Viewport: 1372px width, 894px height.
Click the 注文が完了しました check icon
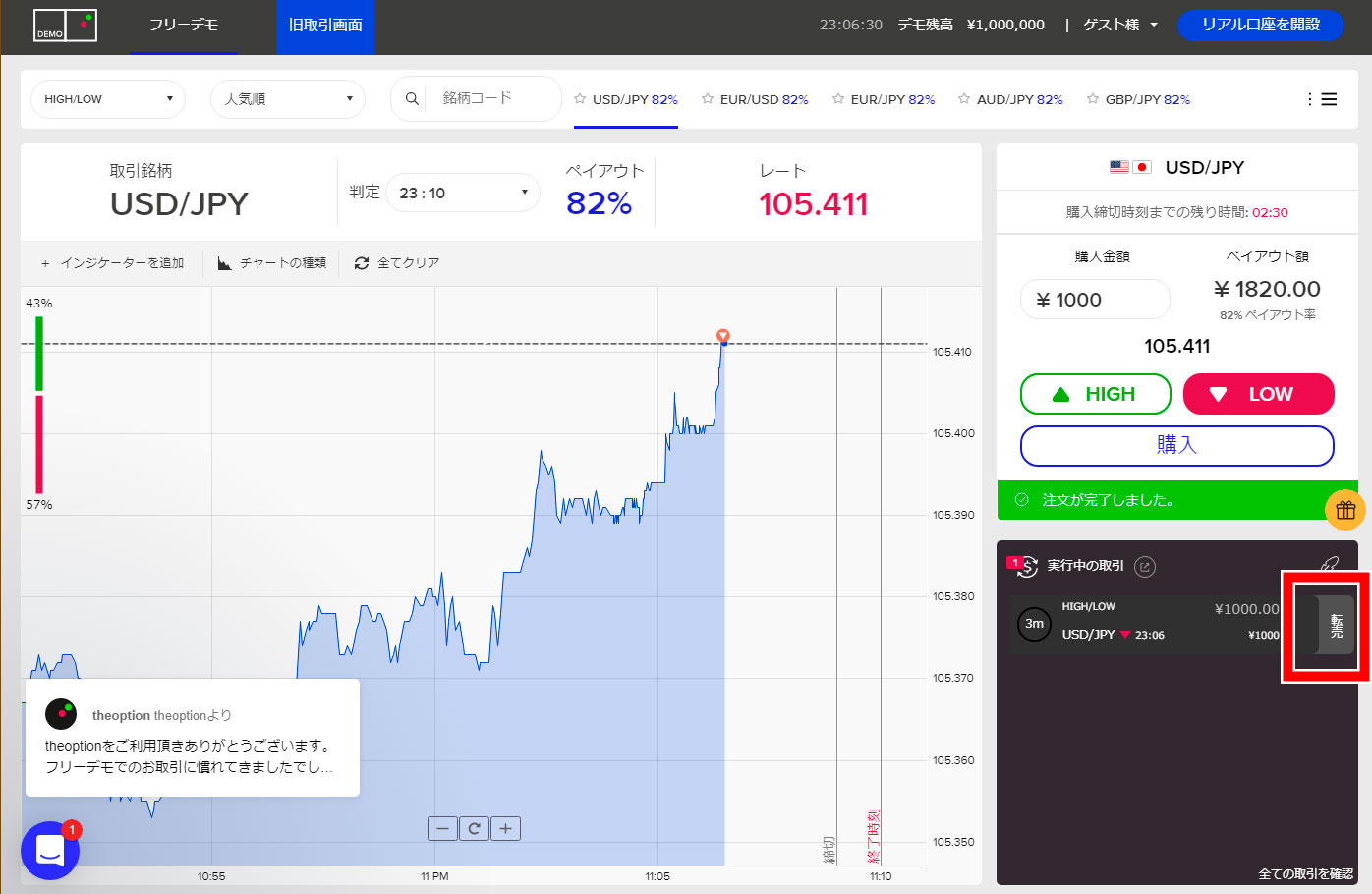pos(1021,500)
